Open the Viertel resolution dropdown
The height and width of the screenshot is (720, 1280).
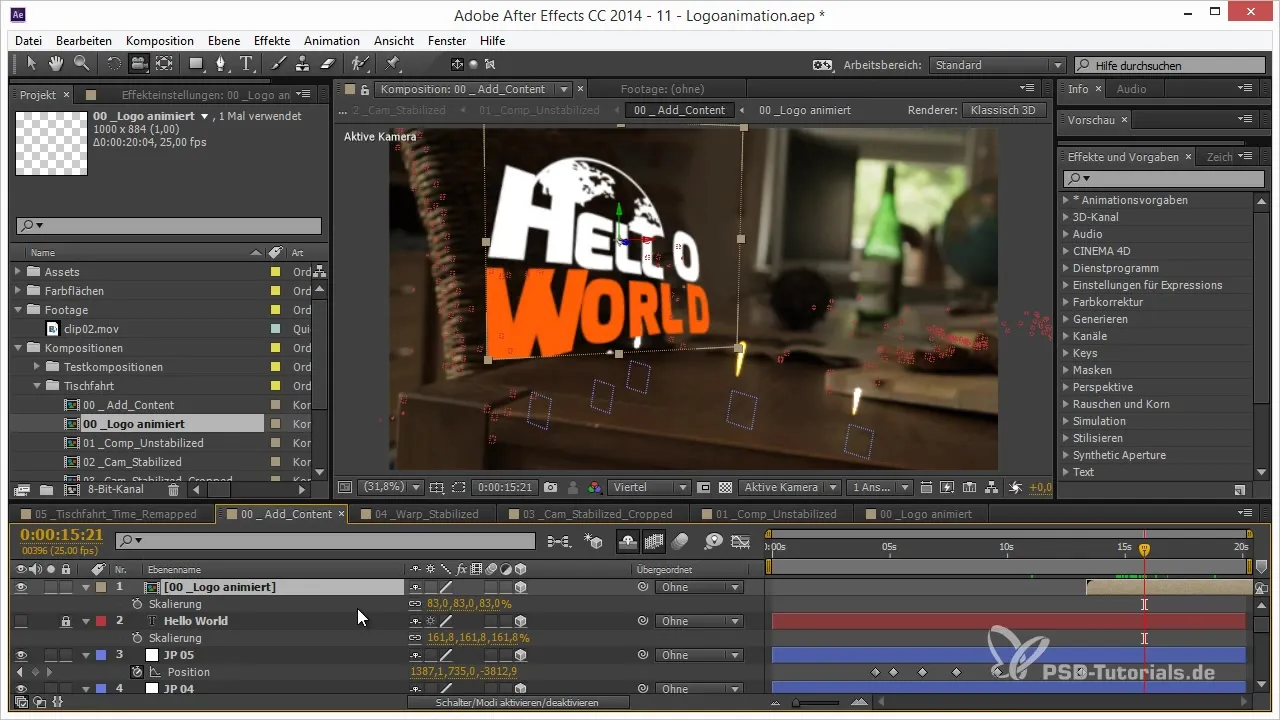coord(649,488)
